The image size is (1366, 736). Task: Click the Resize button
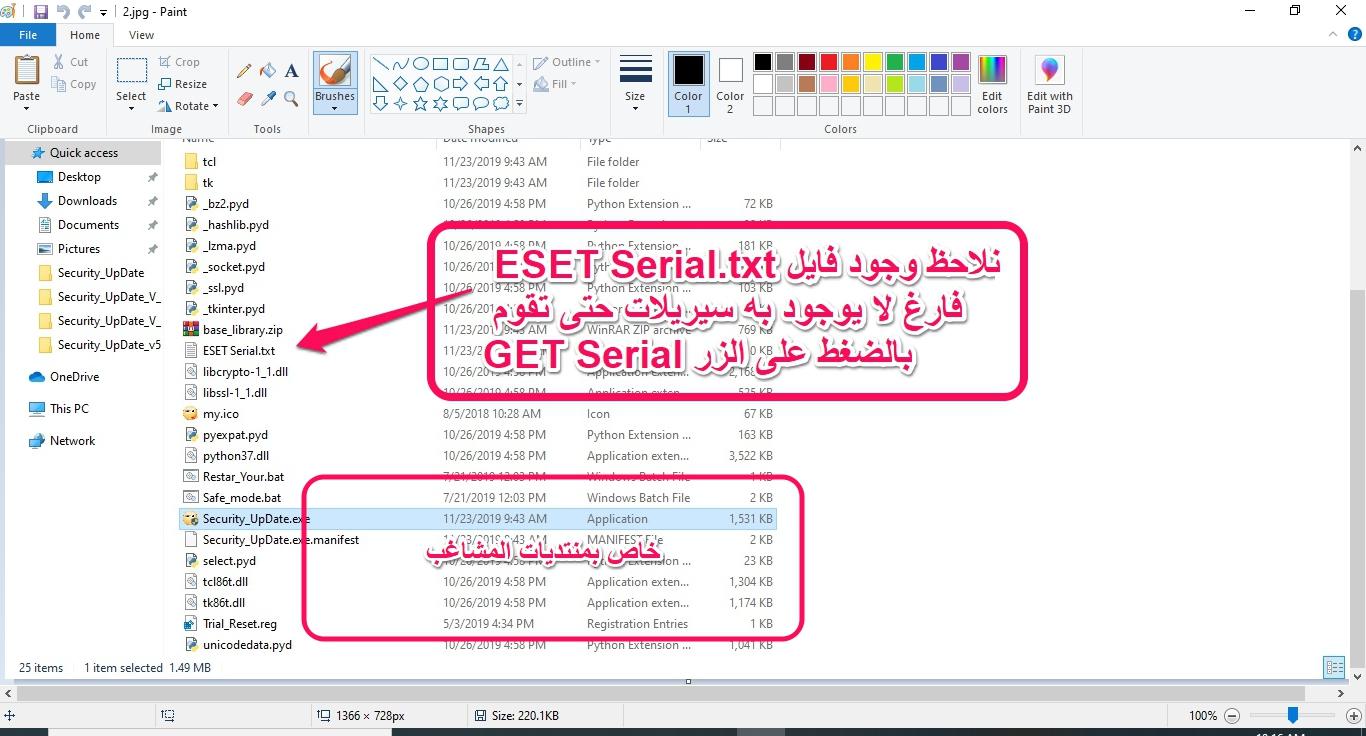pos(182,84)
